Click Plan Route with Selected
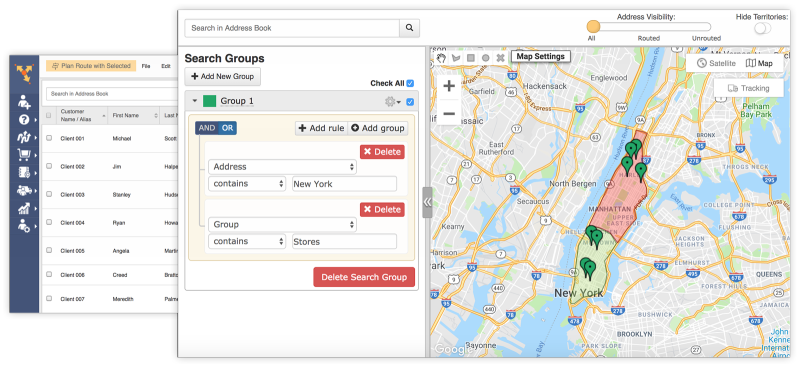 coord(91,66)
